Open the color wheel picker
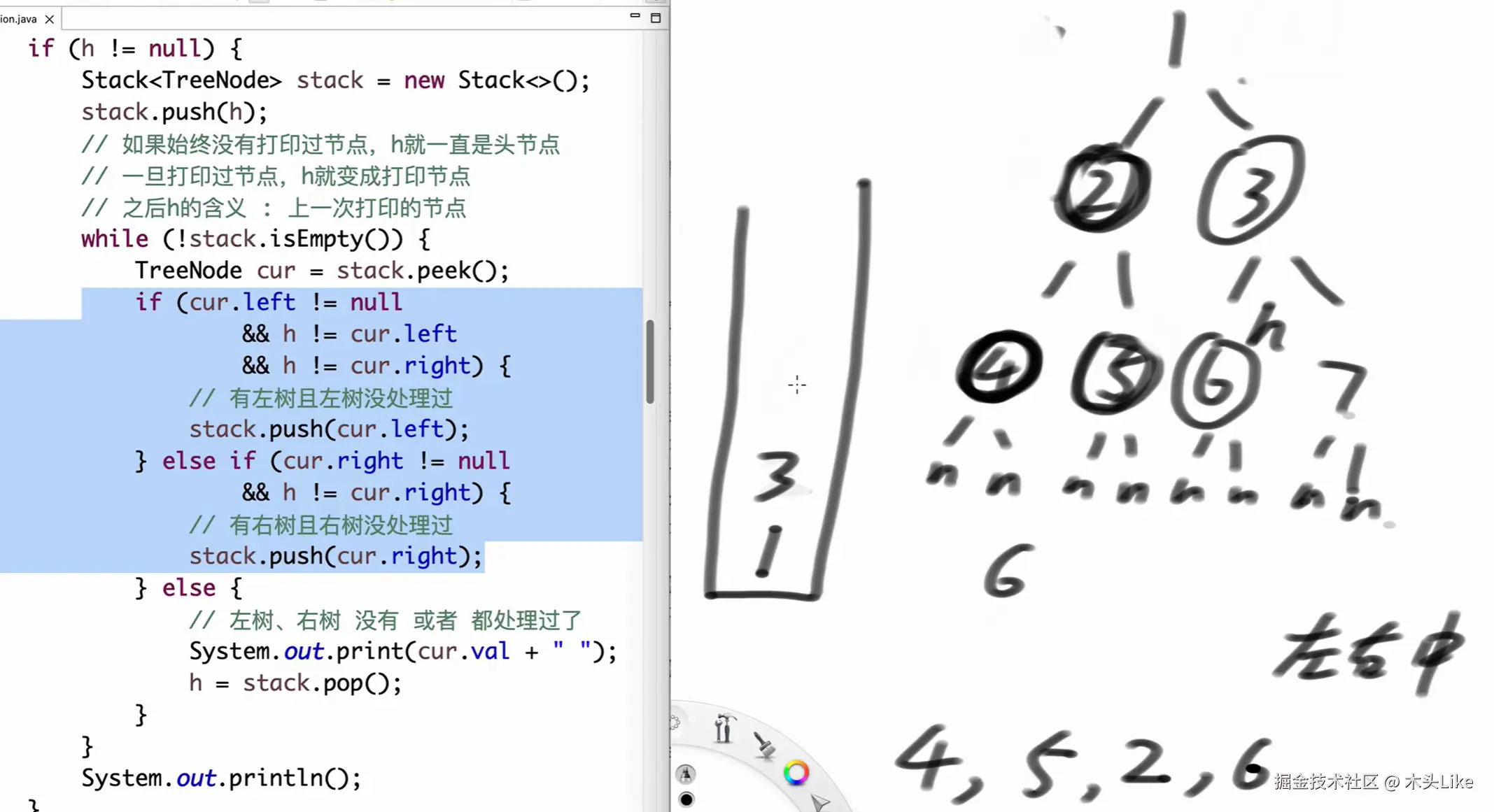 (796, 772)
